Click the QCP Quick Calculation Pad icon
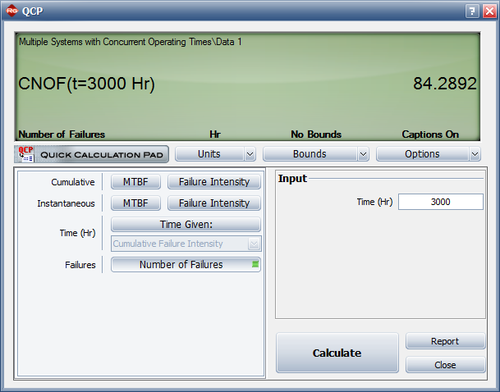 pyautogui.click(x=26, y=154)
